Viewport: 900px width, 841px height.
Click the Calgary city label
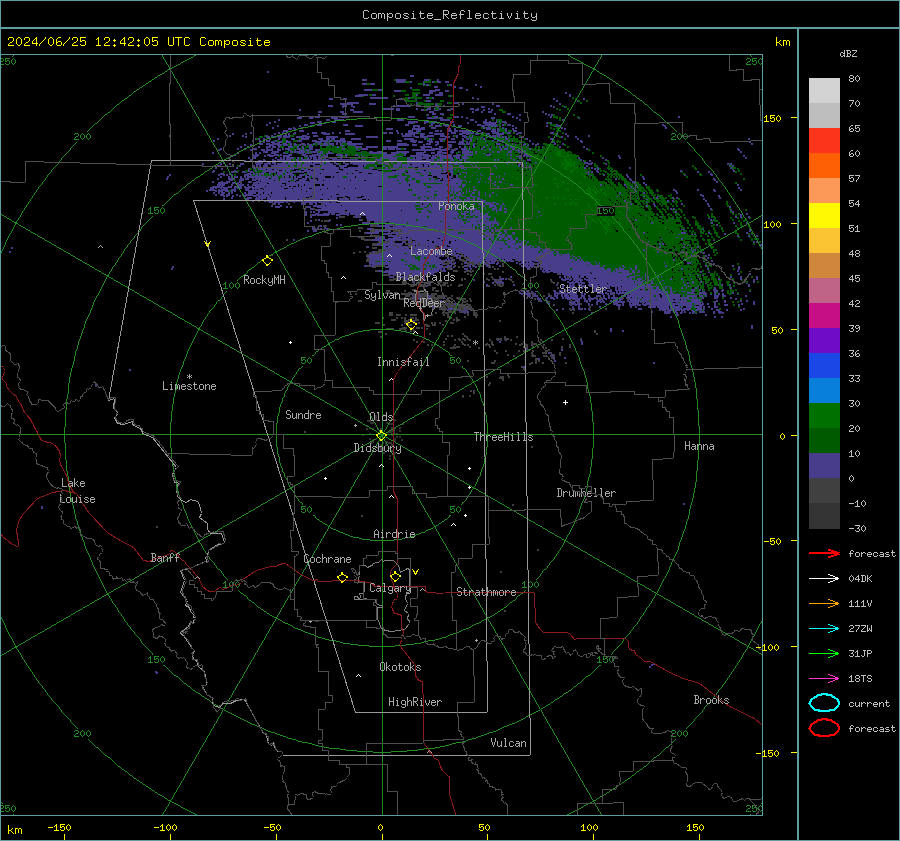pyautogui.click(x=390, y=588)
